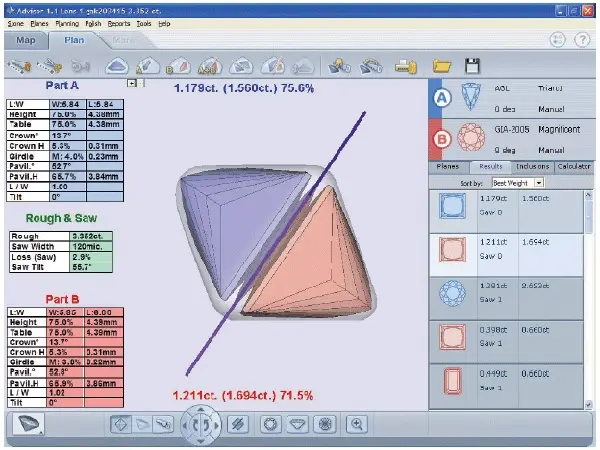Select the diamond side profile view icon
The image size is (600, 450).
(x=297, y=424)
